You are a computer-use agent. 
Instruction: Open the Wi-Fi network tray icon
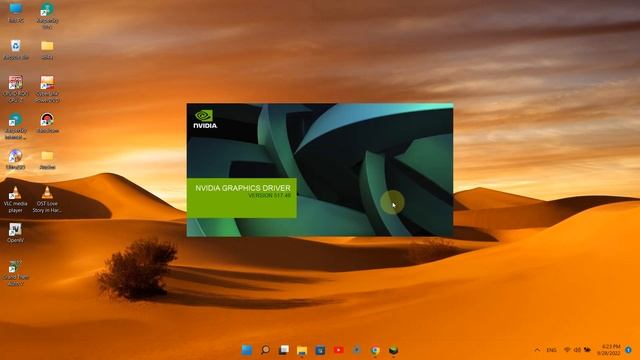point(567,350)
